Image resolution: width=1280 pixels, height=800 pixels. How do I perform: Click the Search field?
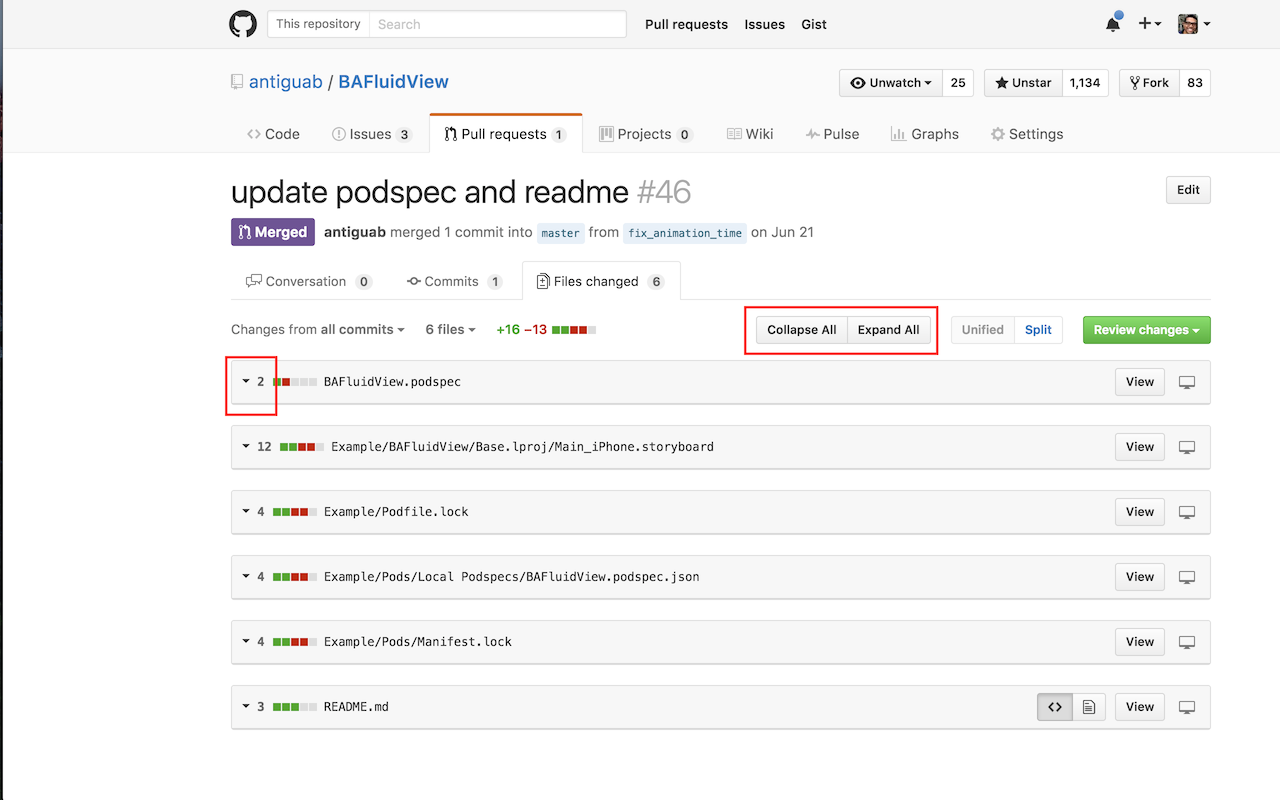point(497,24)
